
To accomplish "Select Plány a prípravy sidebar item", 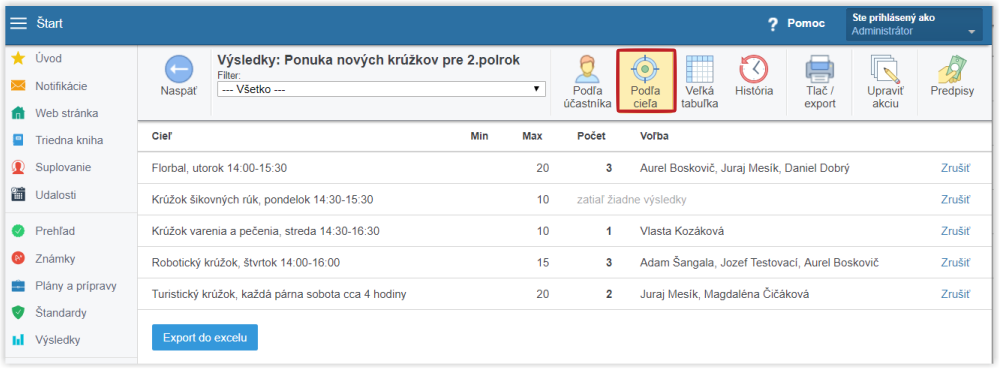I will (76, 286).
